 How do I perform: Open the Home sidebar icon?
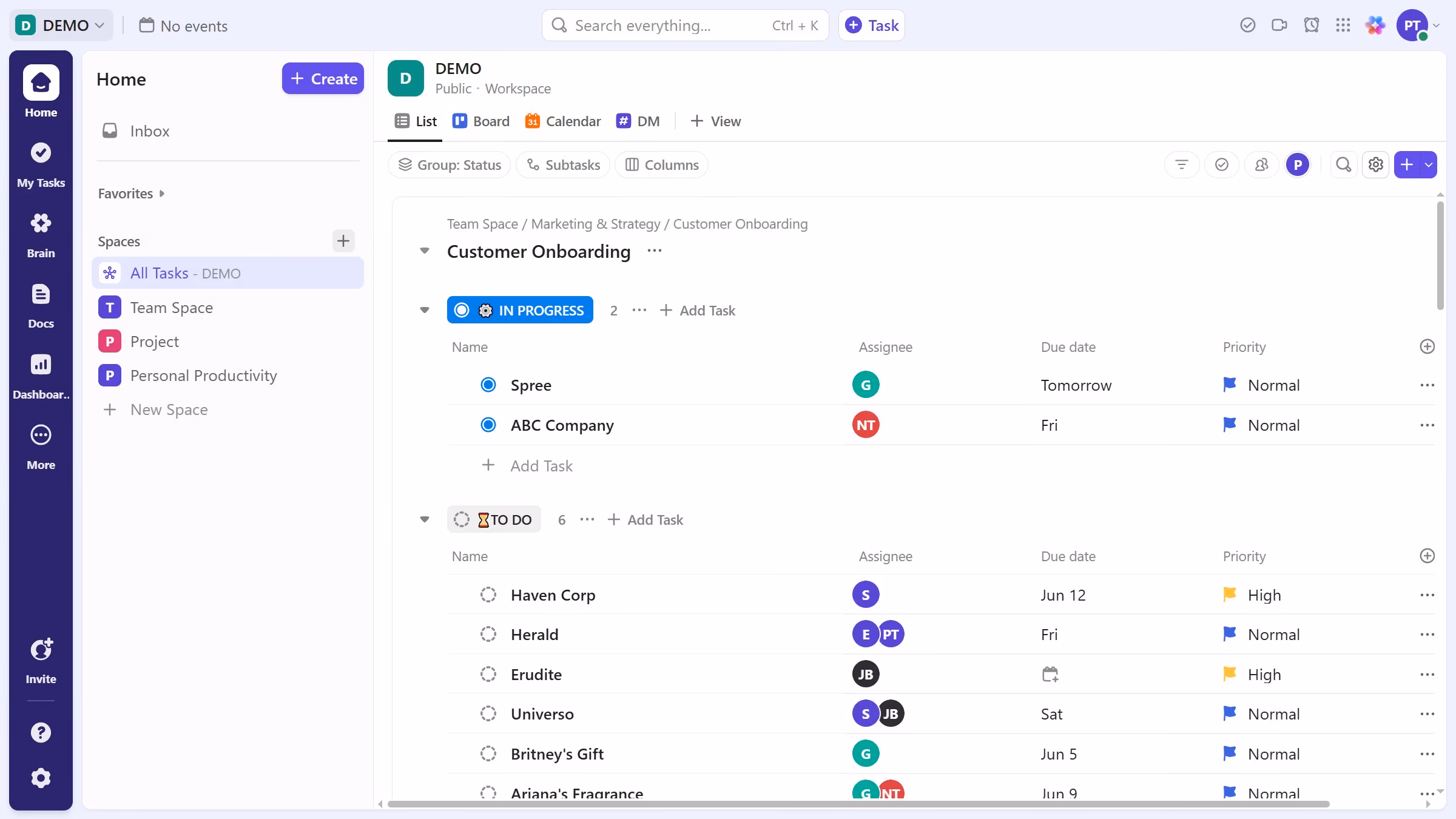coord(41,91)
